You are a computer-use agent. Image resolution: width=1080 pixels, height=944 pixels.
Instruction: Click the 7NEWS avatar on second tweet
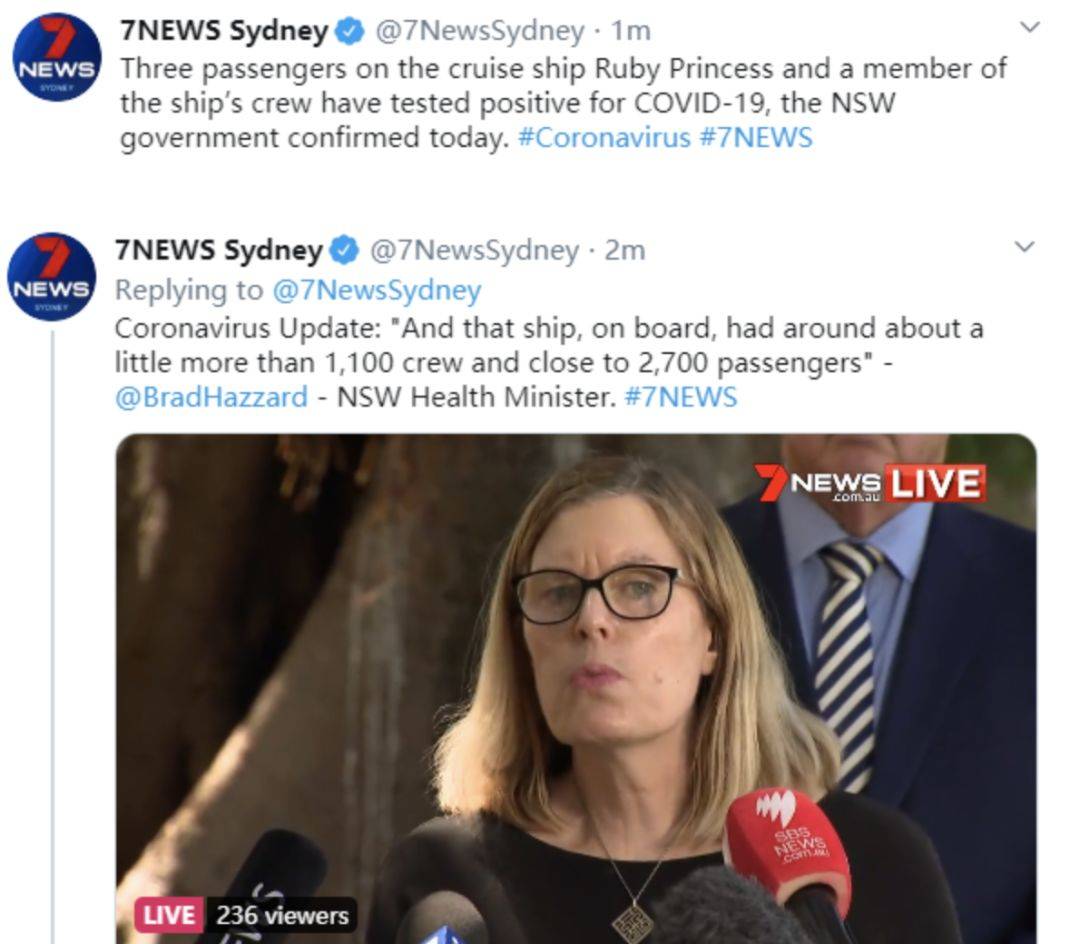[52, 277]
